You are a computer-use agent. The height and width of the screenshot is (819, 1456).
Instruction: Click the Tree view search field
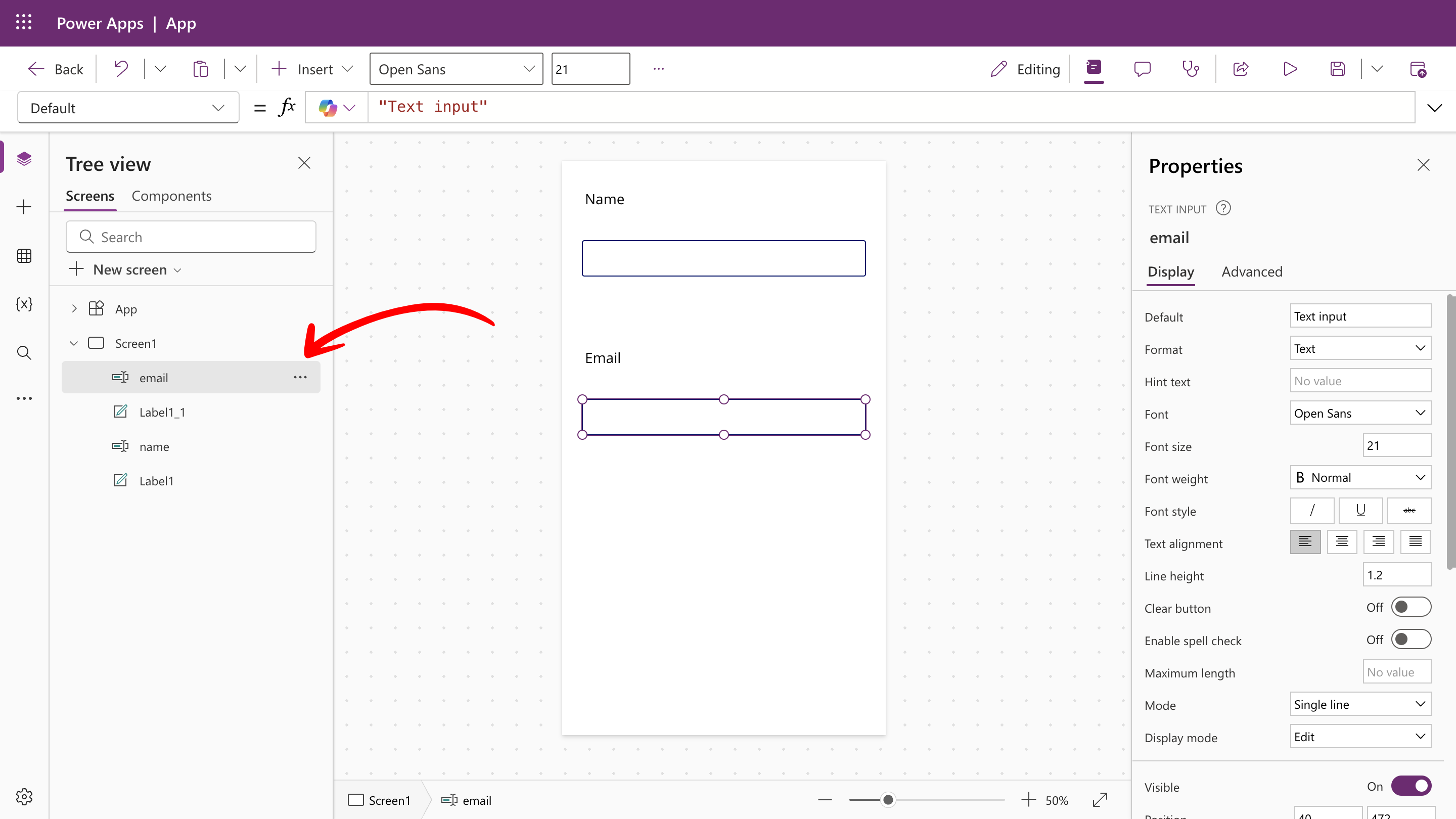pyautogui.click(x=191, y=237)
